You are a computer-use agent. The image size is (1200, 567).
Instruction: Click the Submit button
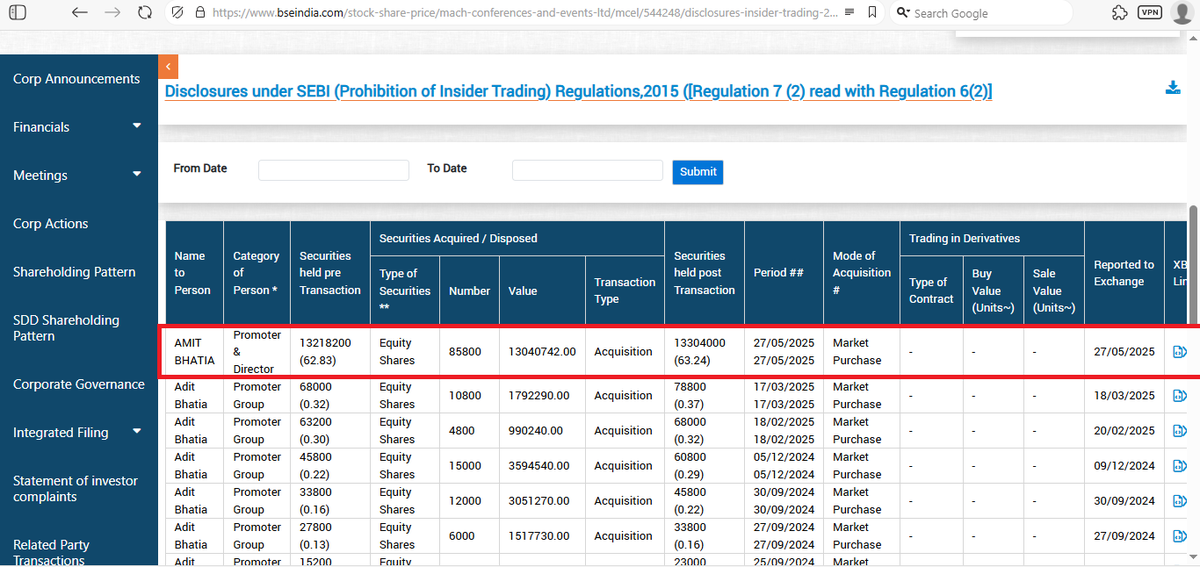[x=698, y=171]
